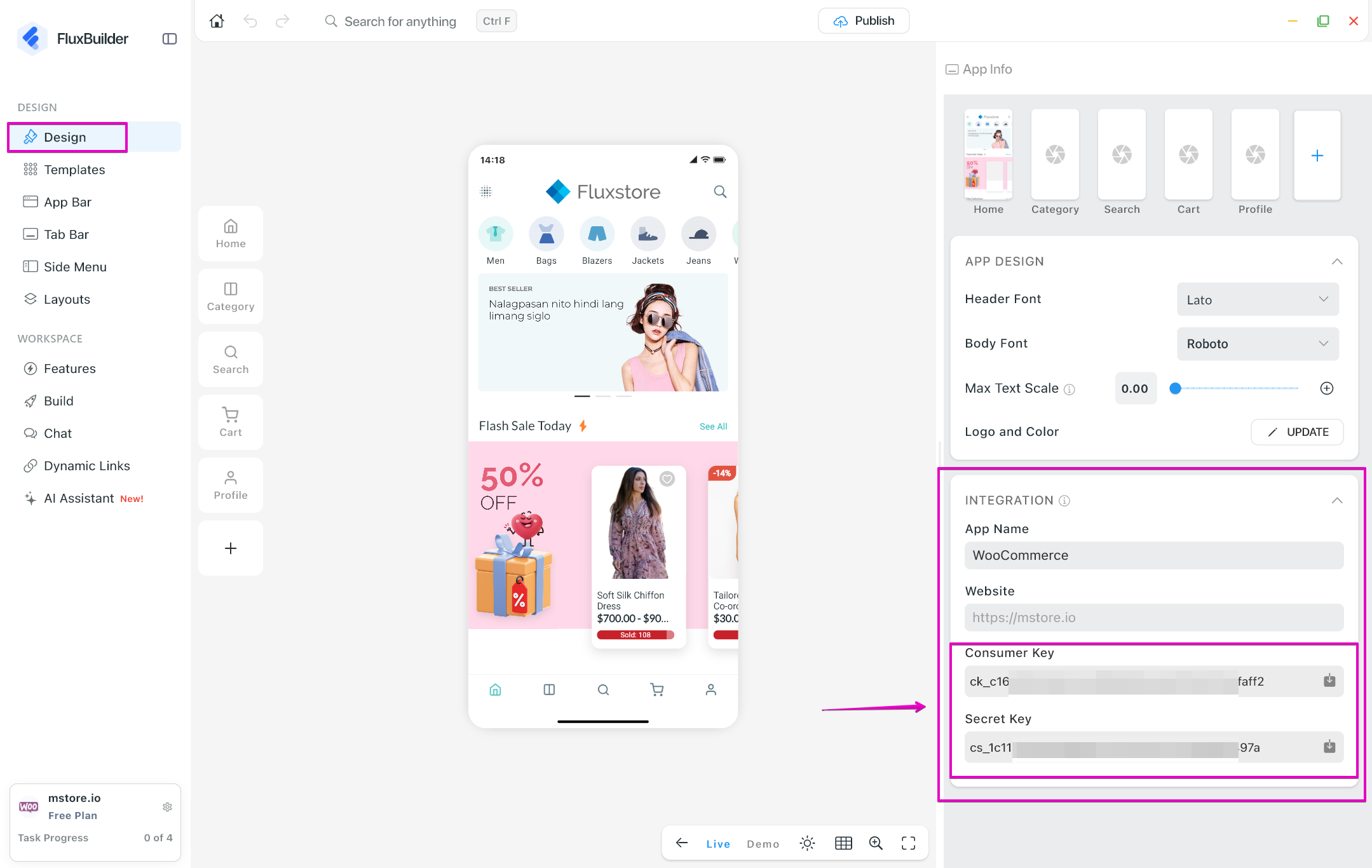
Task: Click the Publish button
Action: [x=864, y=21]
